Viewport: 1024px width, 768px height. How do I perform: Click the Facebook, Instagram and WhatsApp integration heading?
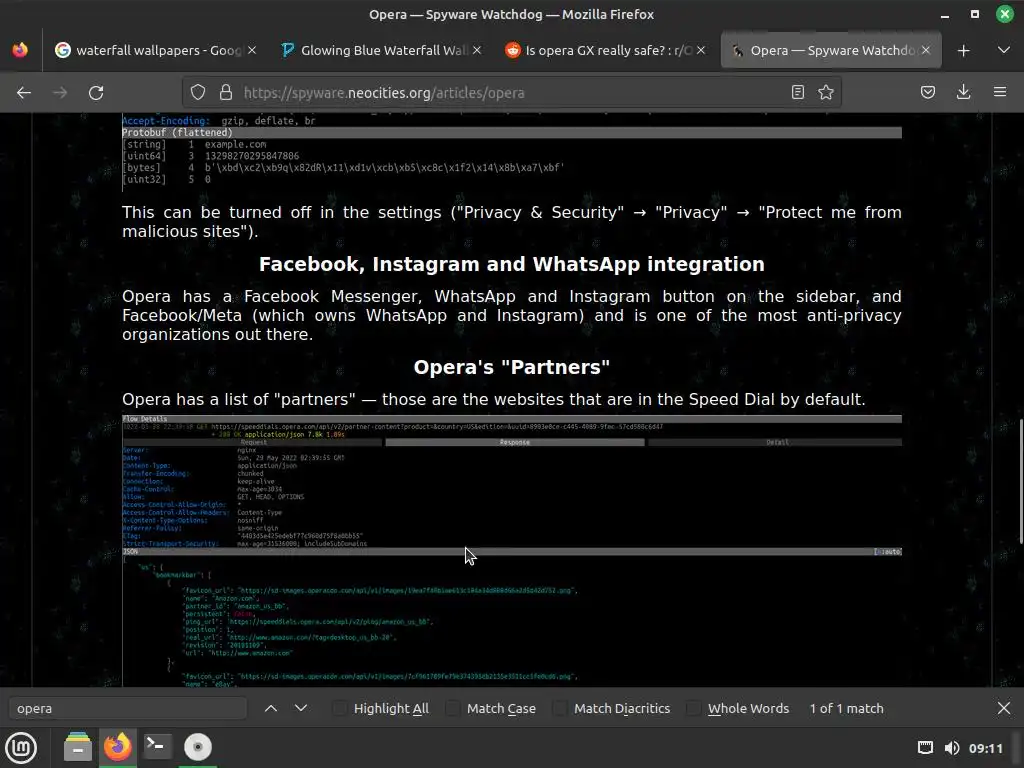coord(512,264)
